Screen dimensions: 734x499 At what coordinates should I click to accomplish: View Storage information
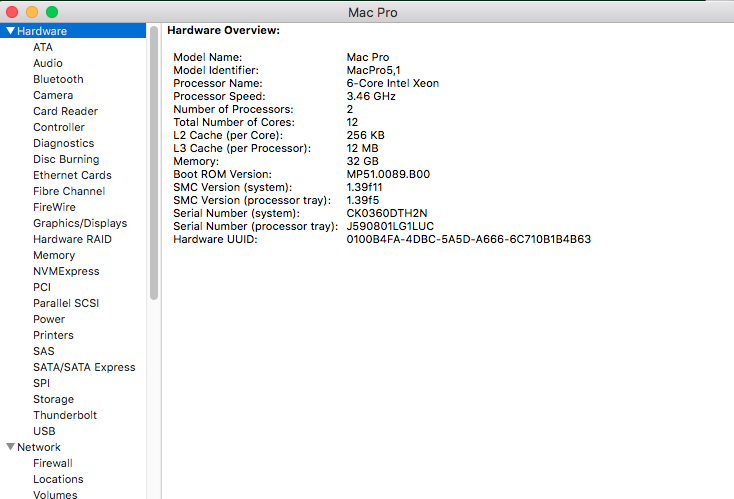point(53,399)
